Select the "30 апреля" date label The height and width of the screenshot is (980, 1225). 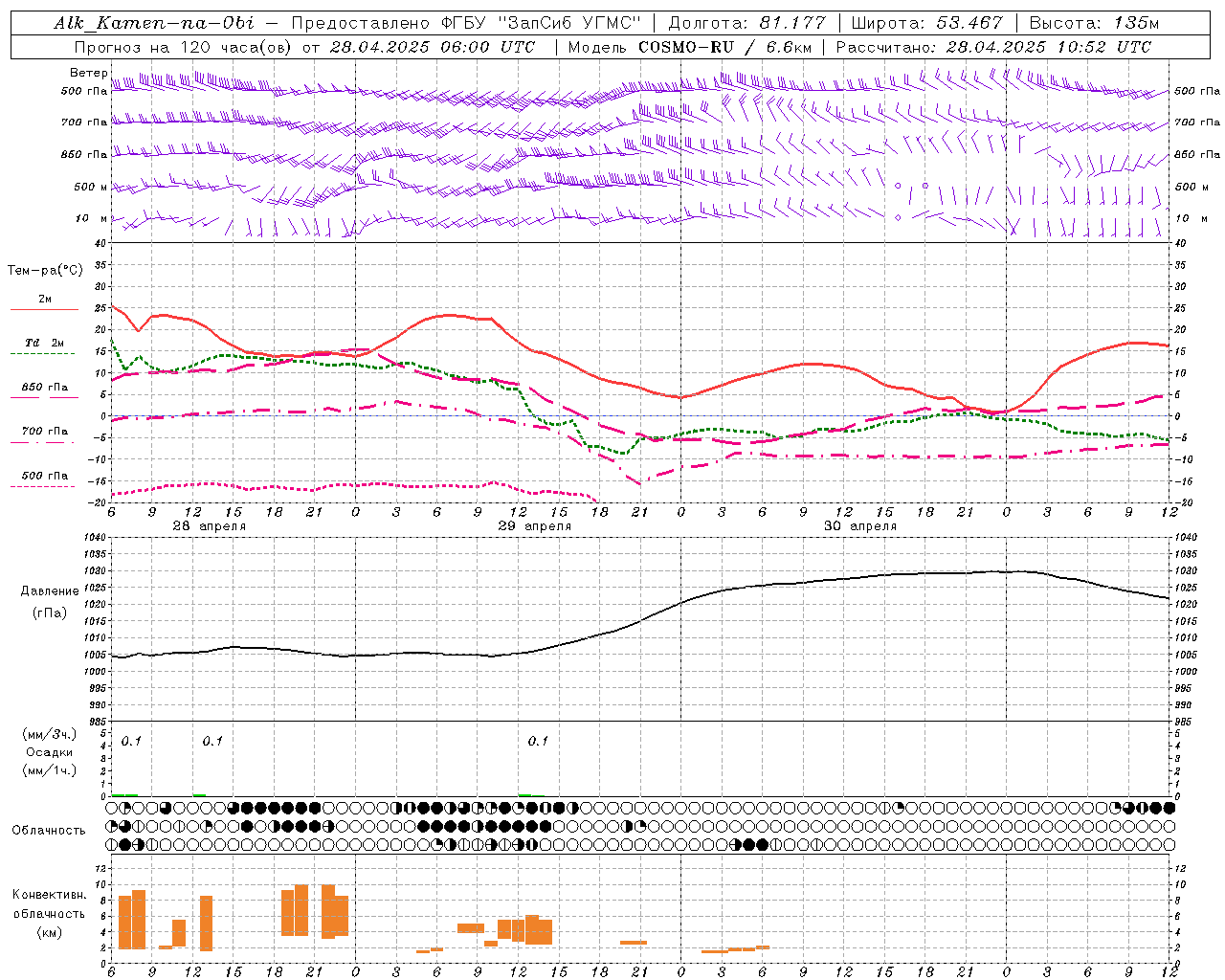860,526
